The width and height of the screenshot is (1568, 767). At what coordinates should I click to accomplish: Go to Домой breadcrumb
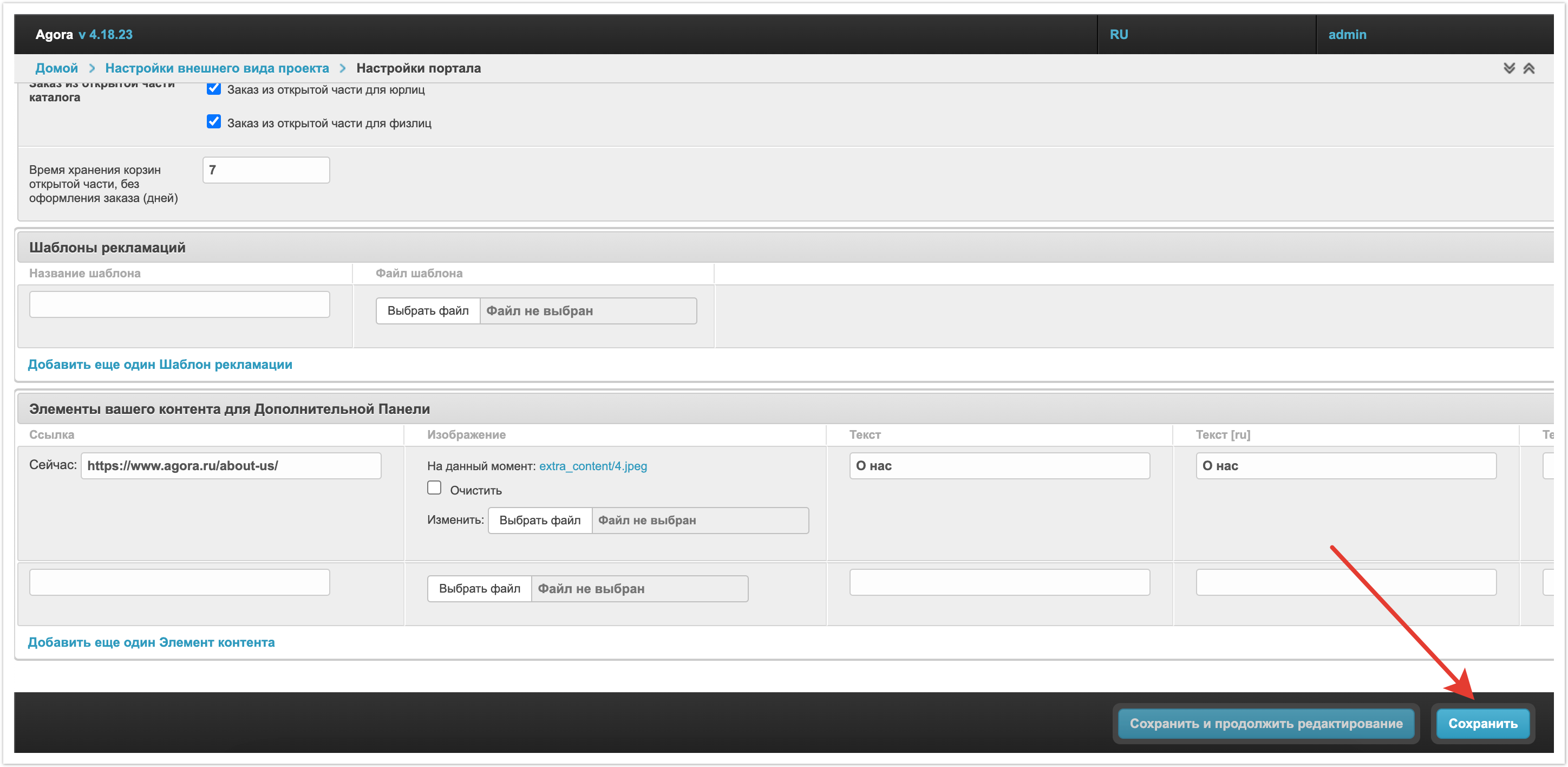[57, 68]
